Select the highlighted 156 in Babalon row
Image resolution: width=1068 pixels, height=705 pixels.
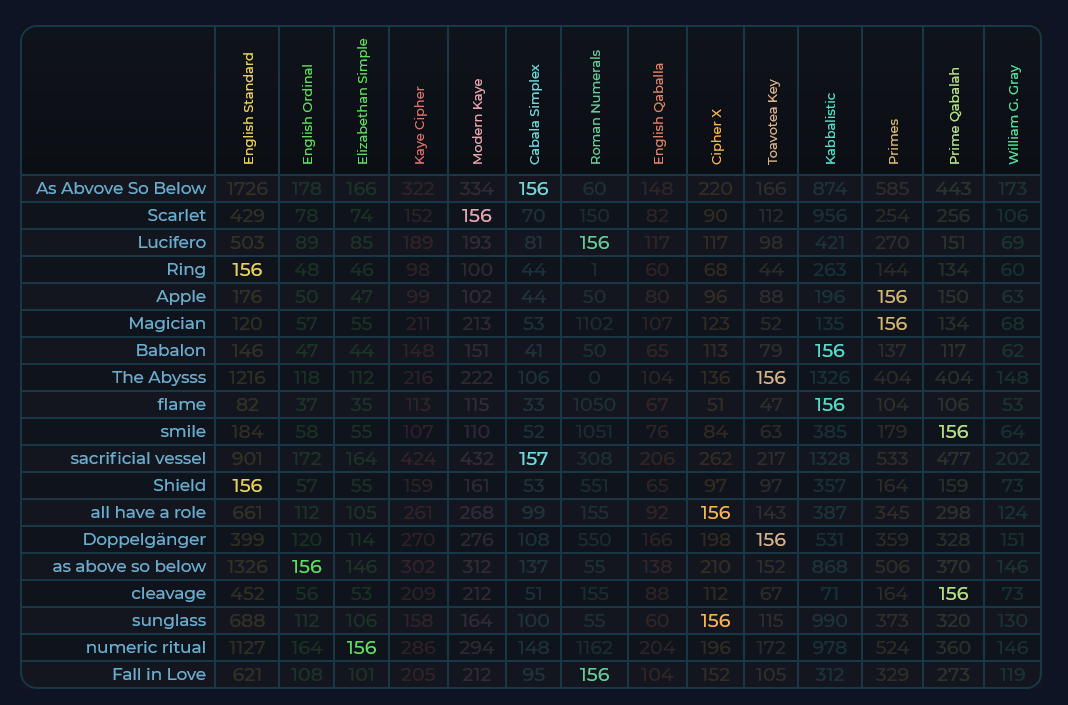point(830,350)
